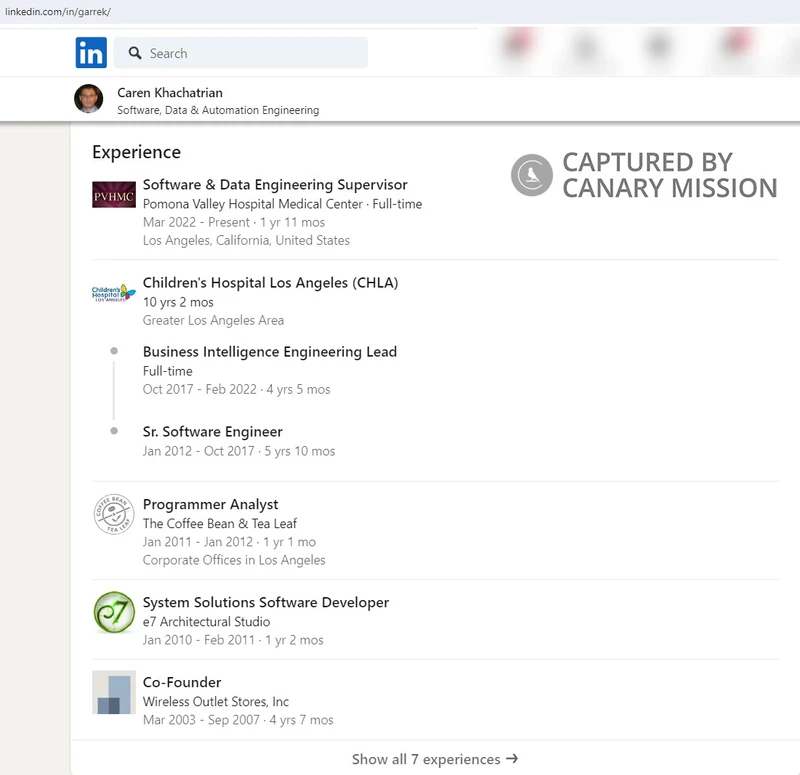Click the Mar 2003 - Sep 2007 date line

click(238, 720)
